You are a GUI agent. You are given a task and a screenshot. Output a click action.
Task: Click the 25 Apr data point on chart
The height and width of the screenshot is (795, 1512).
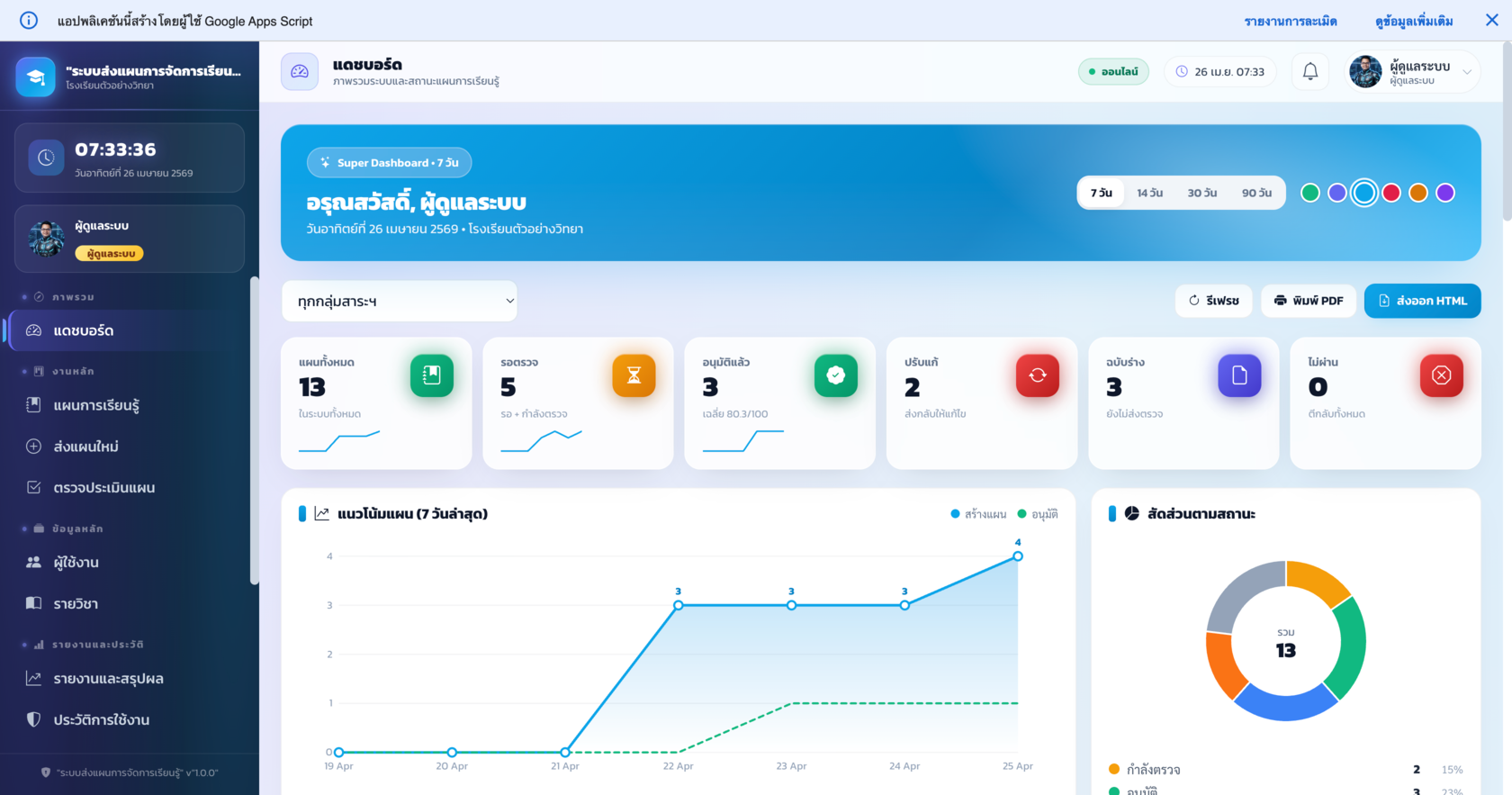(x=1018, y=556)
